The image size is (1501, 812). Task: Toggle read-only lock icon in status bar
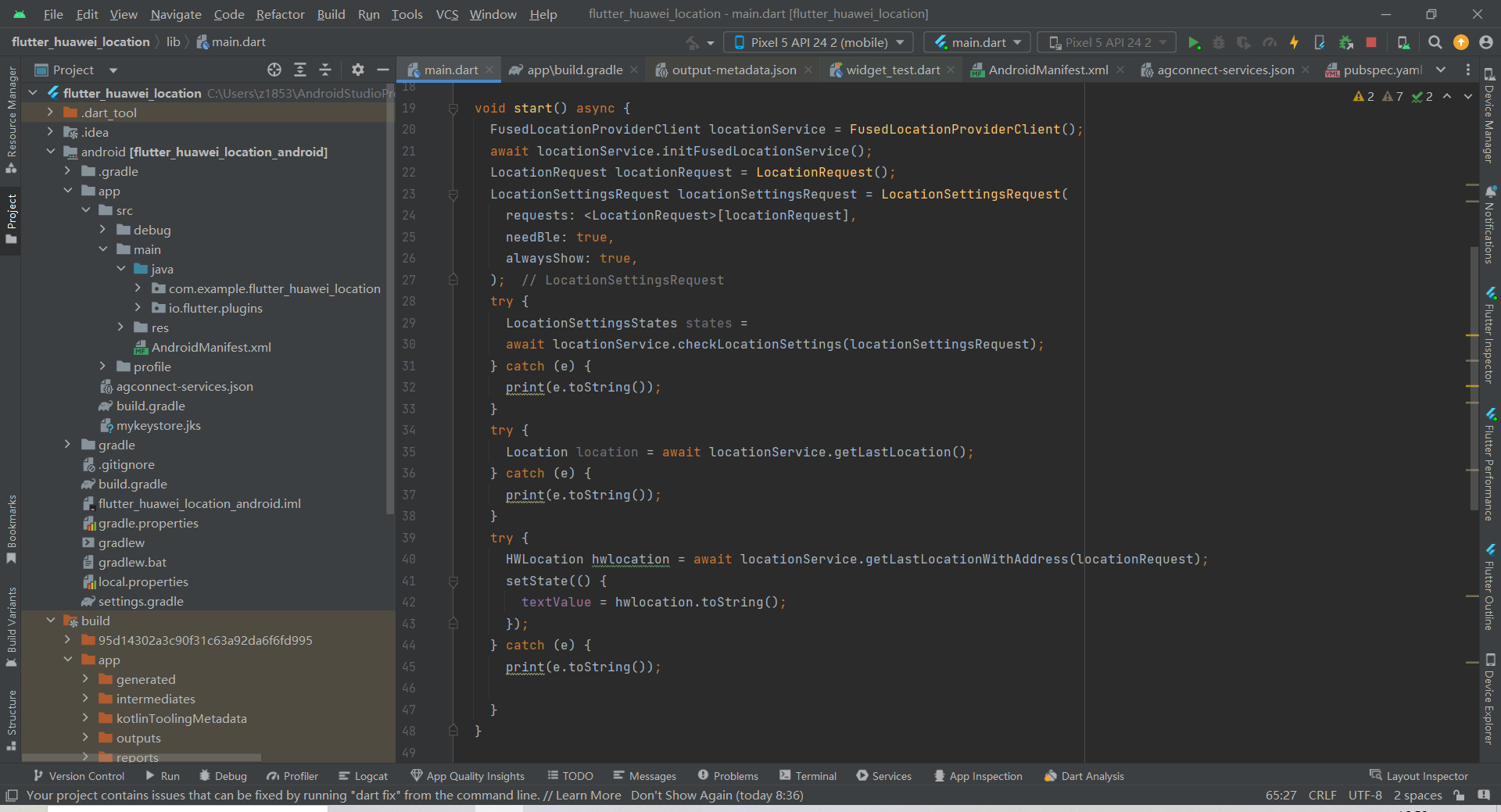[1459, 795]
